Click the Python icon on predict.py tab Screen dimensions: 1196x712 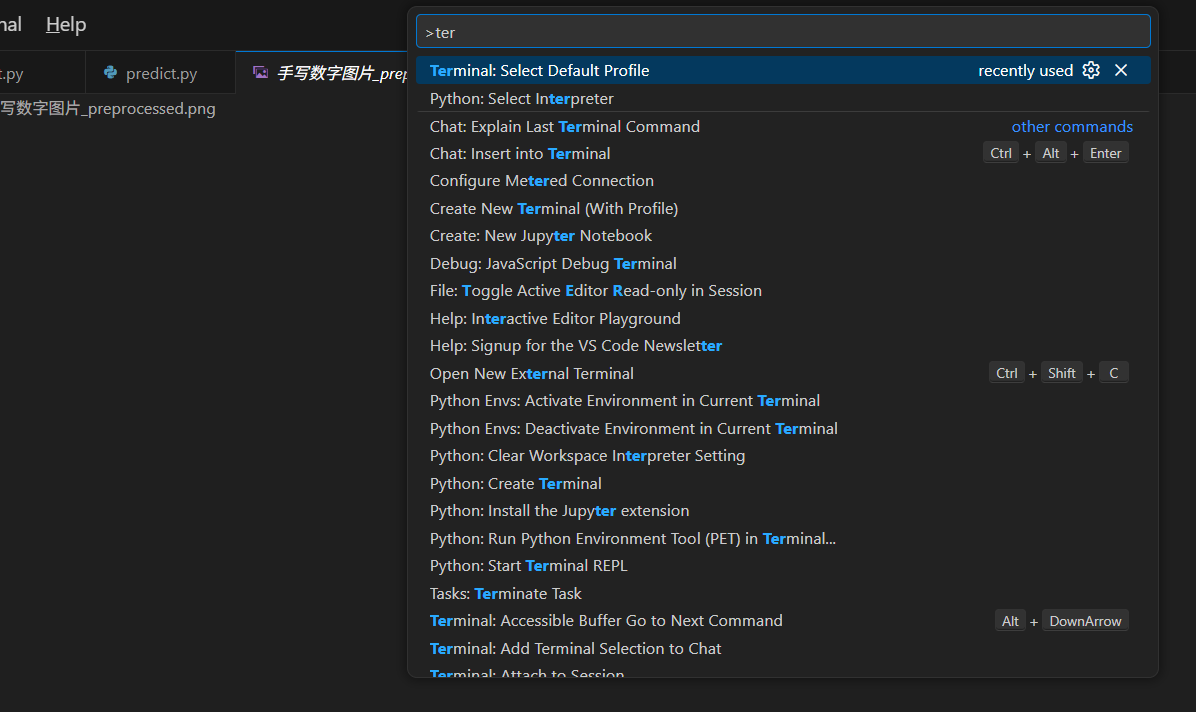[111, 72]
